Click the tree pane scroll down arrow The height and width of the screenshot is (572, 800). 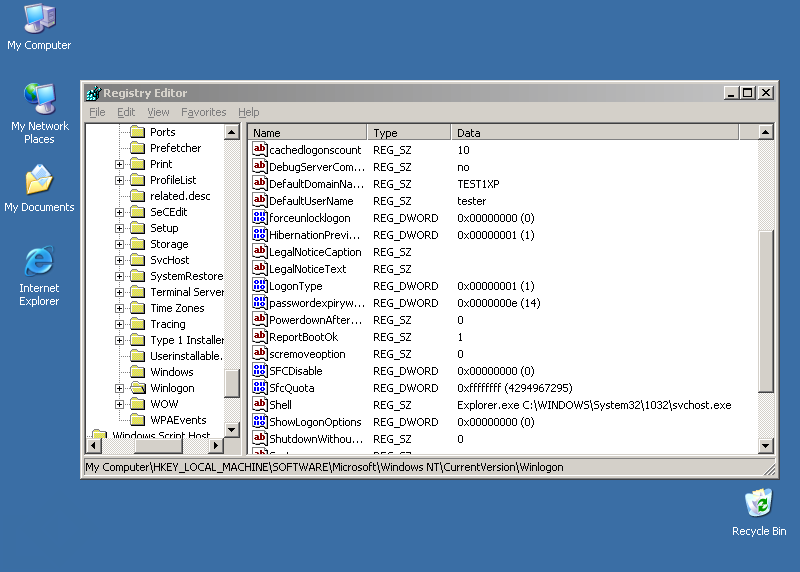point(232,430)
